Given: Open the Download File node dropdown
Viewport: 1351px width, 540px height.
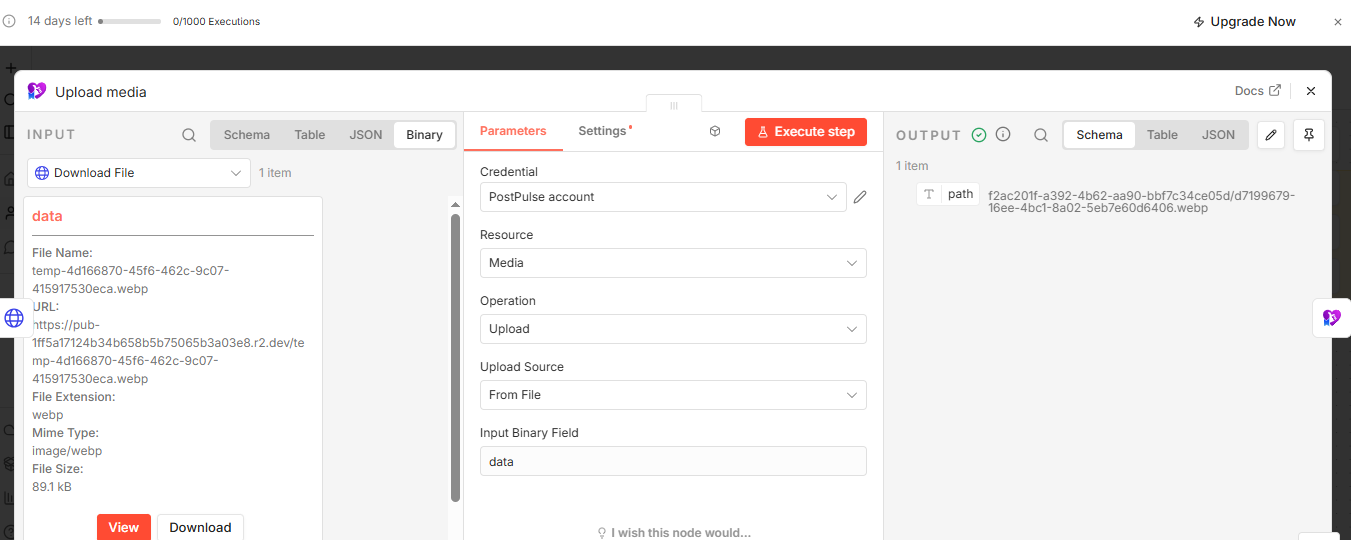Looking at the screenshot, I should 139,173.
